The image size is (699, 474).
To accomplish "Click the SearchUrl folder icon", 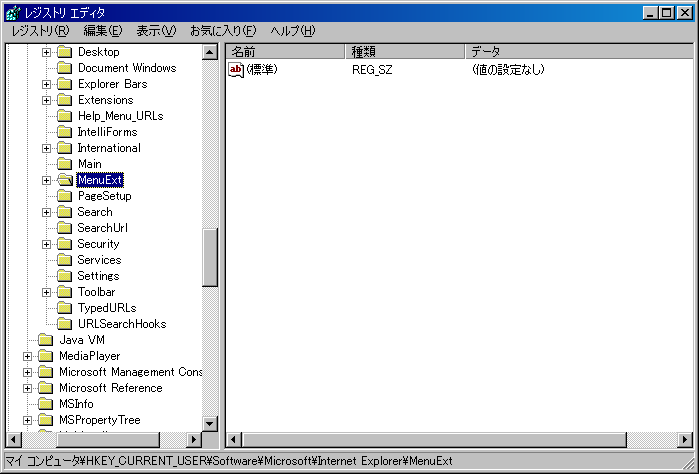I will click(65, 228).
